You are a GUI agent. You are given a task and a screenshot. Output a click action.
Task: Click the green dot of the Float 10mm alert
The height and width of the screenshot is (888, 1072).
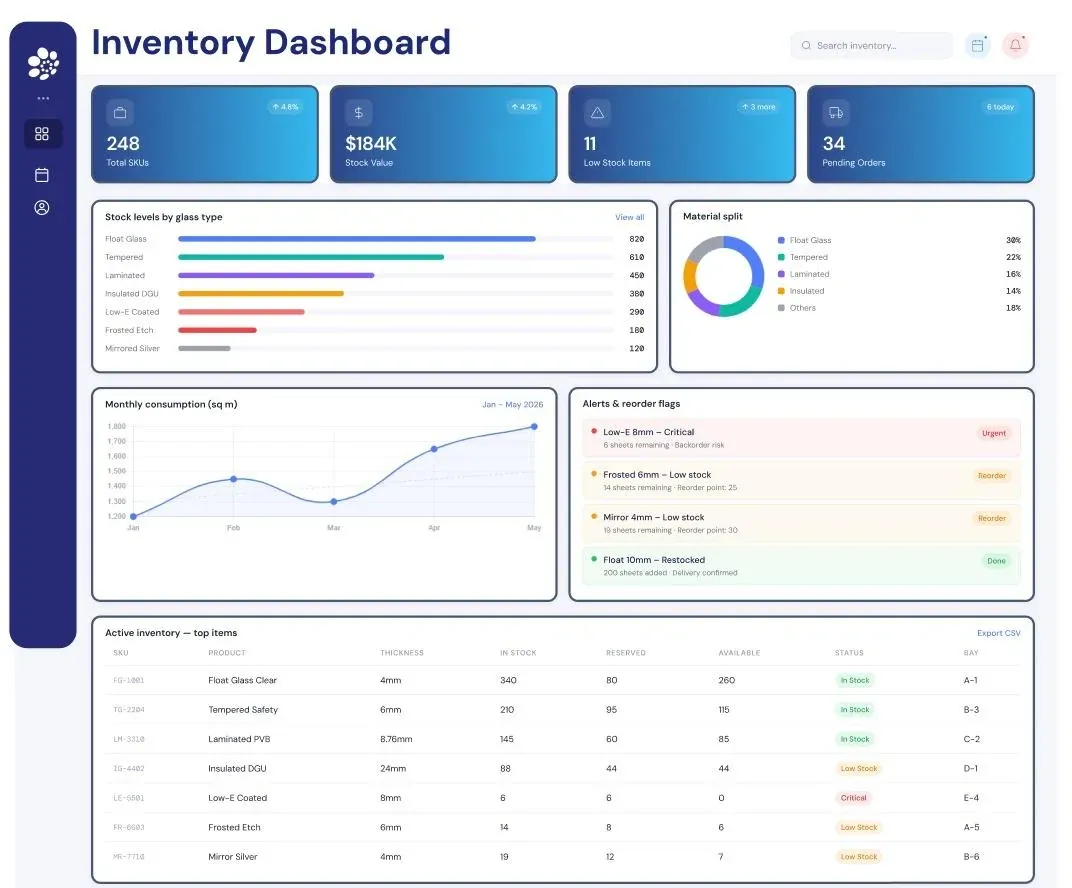(x=593, y=559)
